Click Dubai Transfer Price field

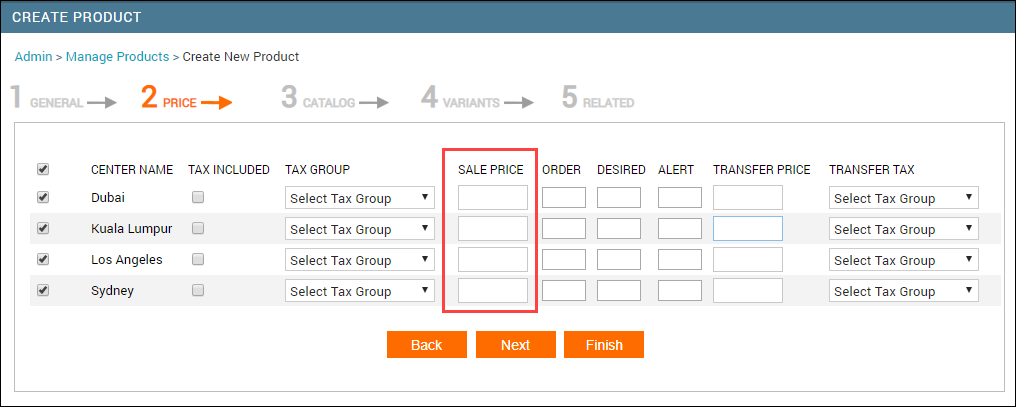coord(748,198)
